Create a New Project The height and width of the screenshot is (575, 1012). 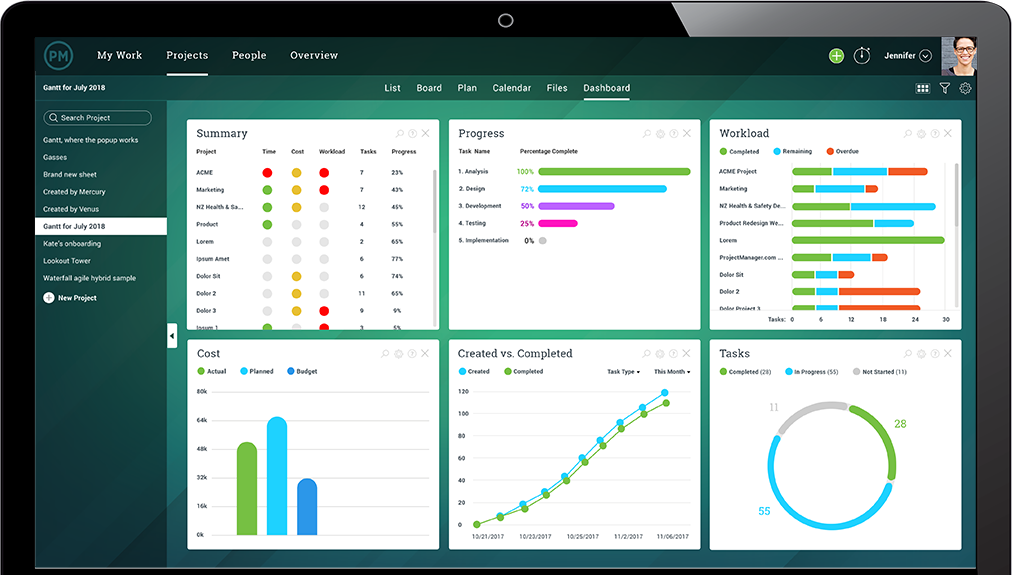(x=70, y=298)
